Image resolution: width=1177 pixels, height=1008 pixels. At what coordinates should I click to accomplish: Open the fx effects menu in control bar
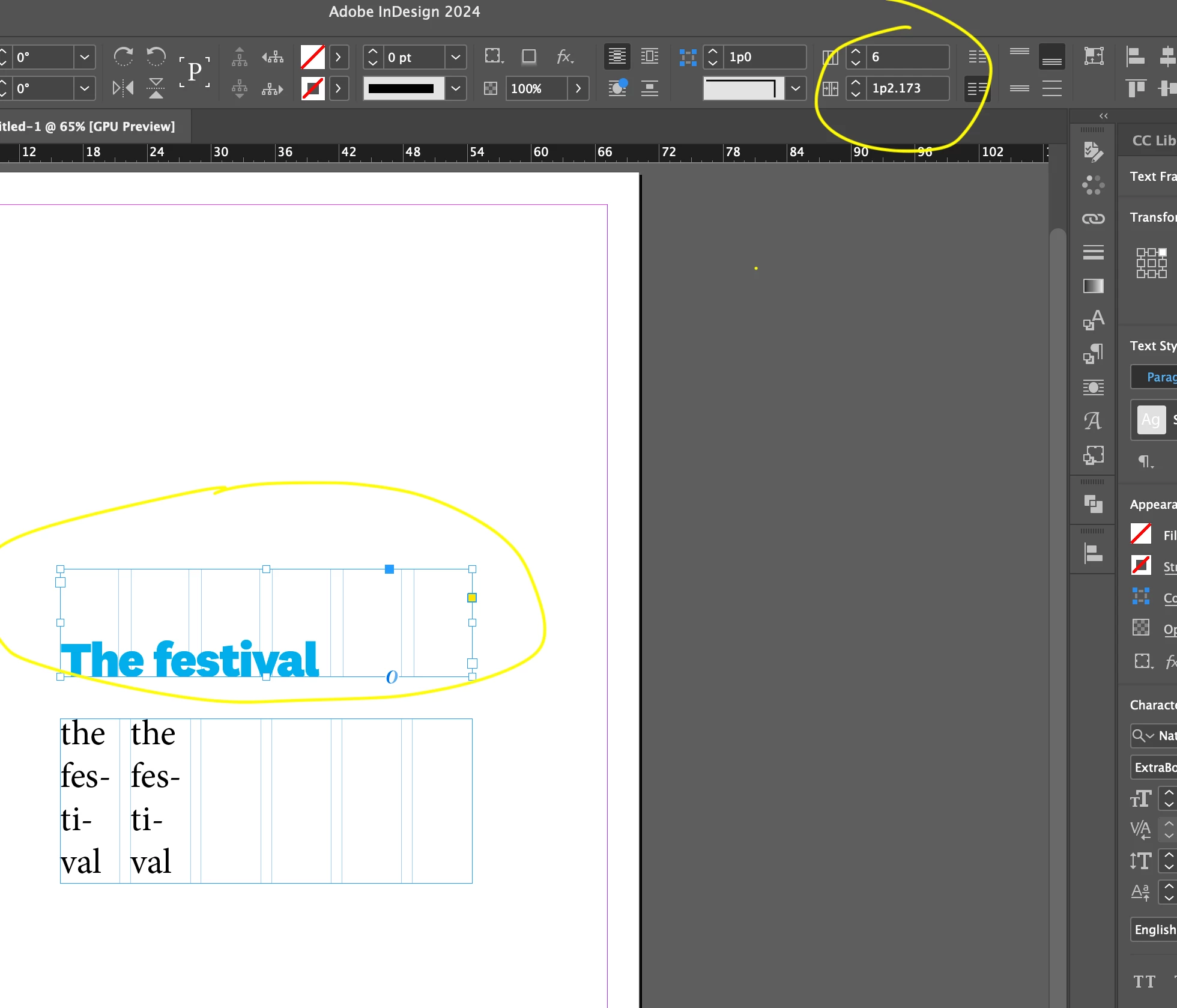point(564,56)
